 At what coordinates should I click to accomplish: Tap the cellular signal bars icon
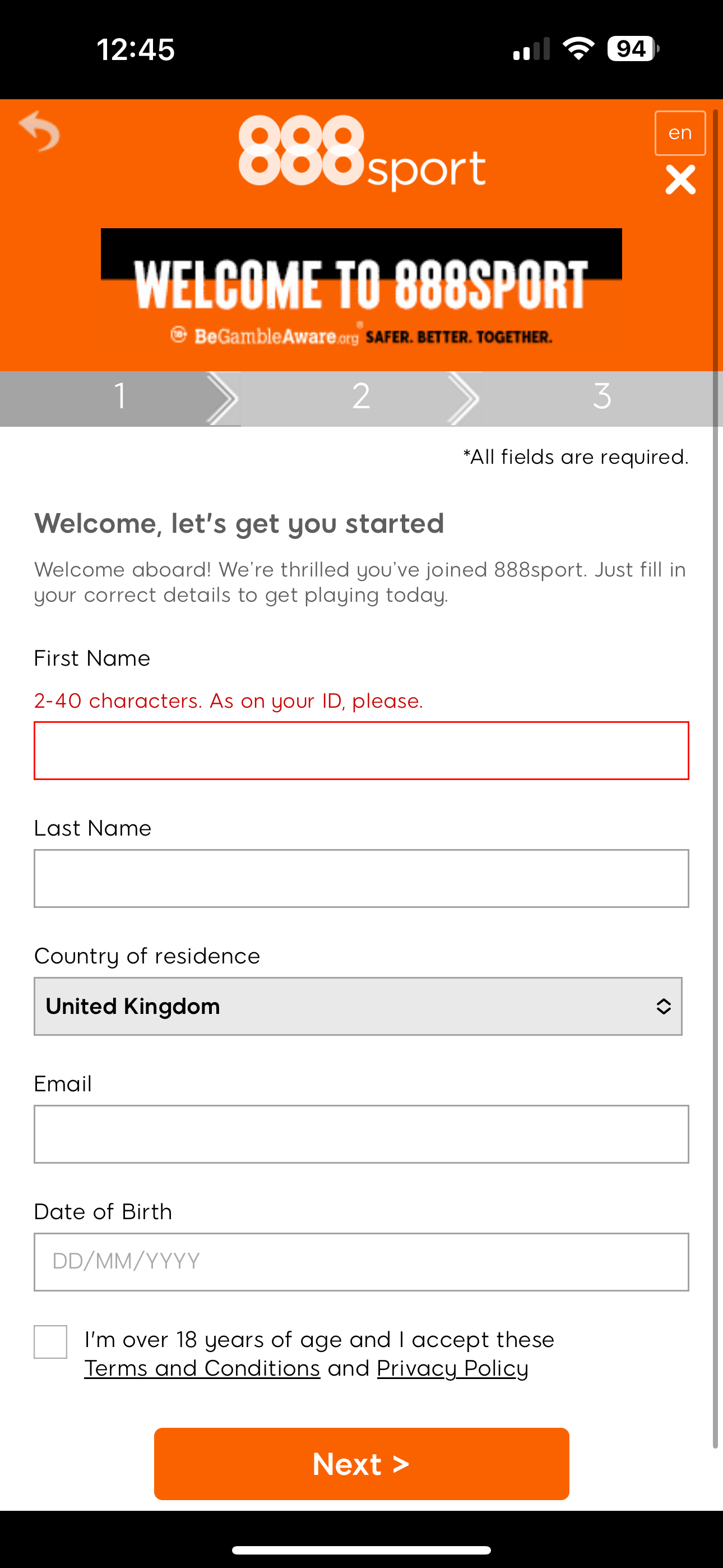[x=531, y=49]
